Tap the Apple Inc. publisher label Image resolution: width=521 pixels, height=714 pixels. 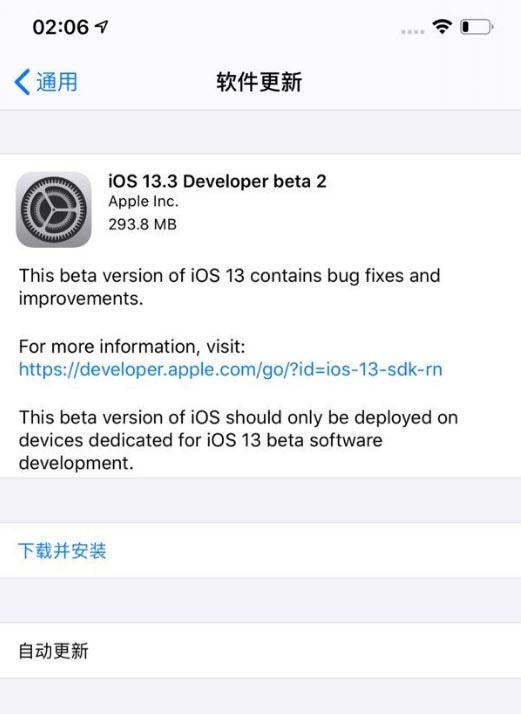[x=143, y=202]
